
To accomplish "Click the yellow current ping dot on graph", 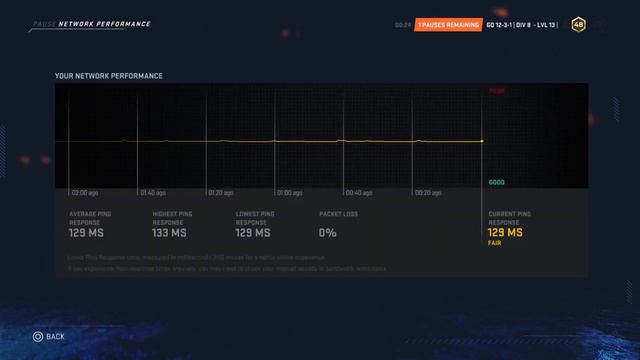I will 482,141.
